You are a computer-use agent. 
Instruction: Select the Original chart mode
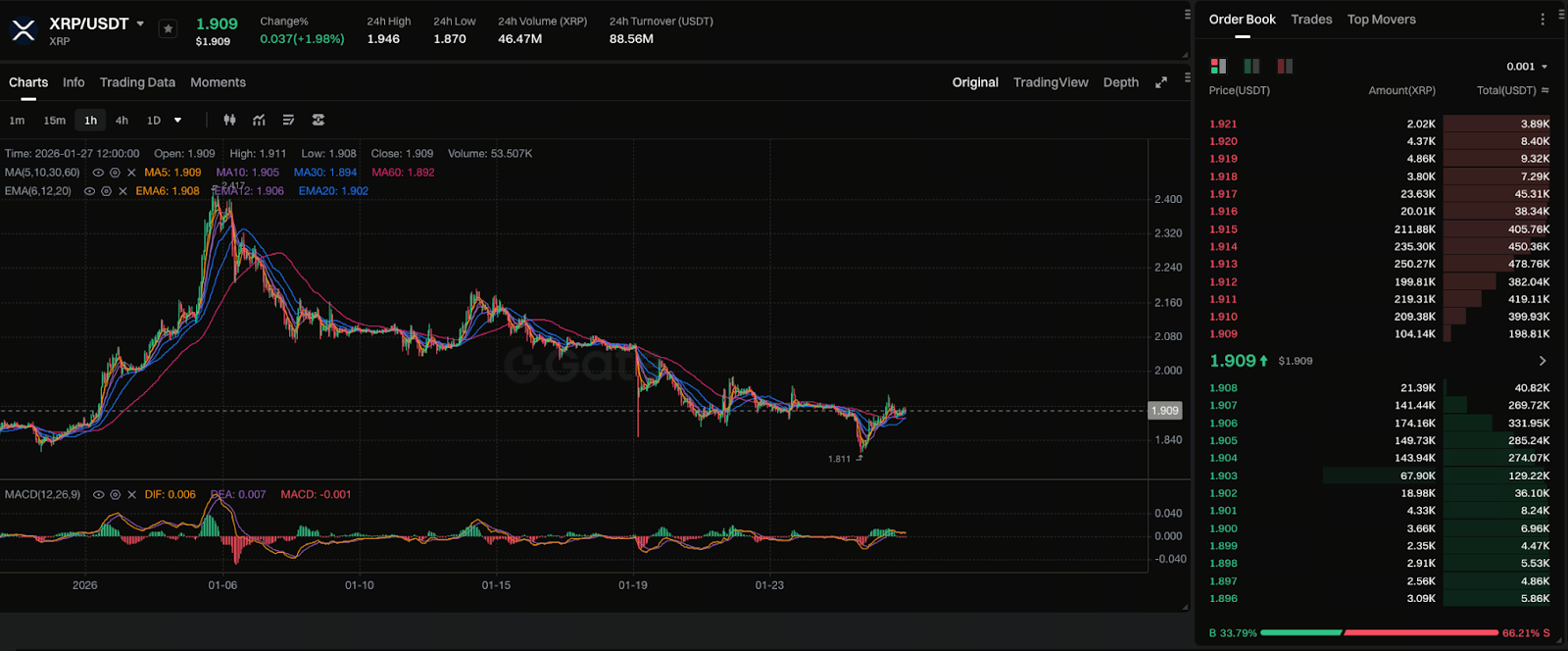coord(975,82)
